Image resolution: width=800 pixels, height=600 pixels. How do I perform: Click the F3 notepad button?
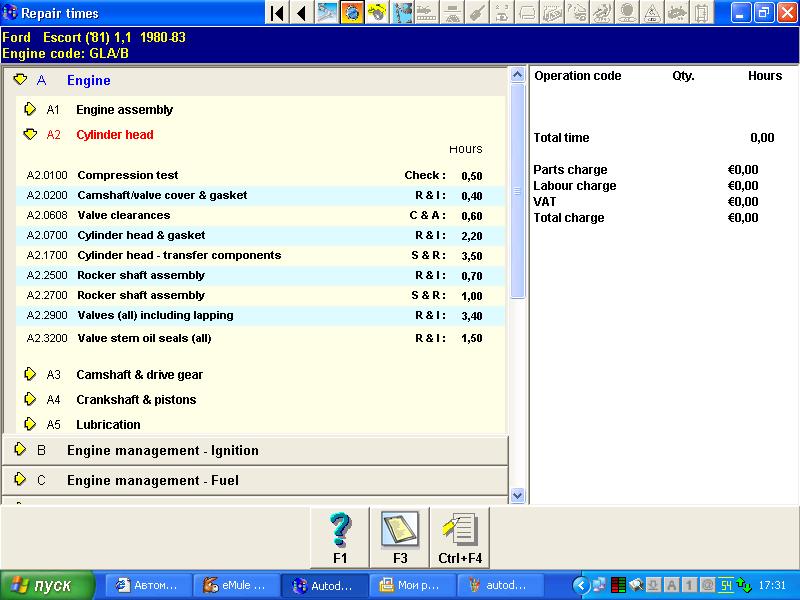click(x=400, y=537)
